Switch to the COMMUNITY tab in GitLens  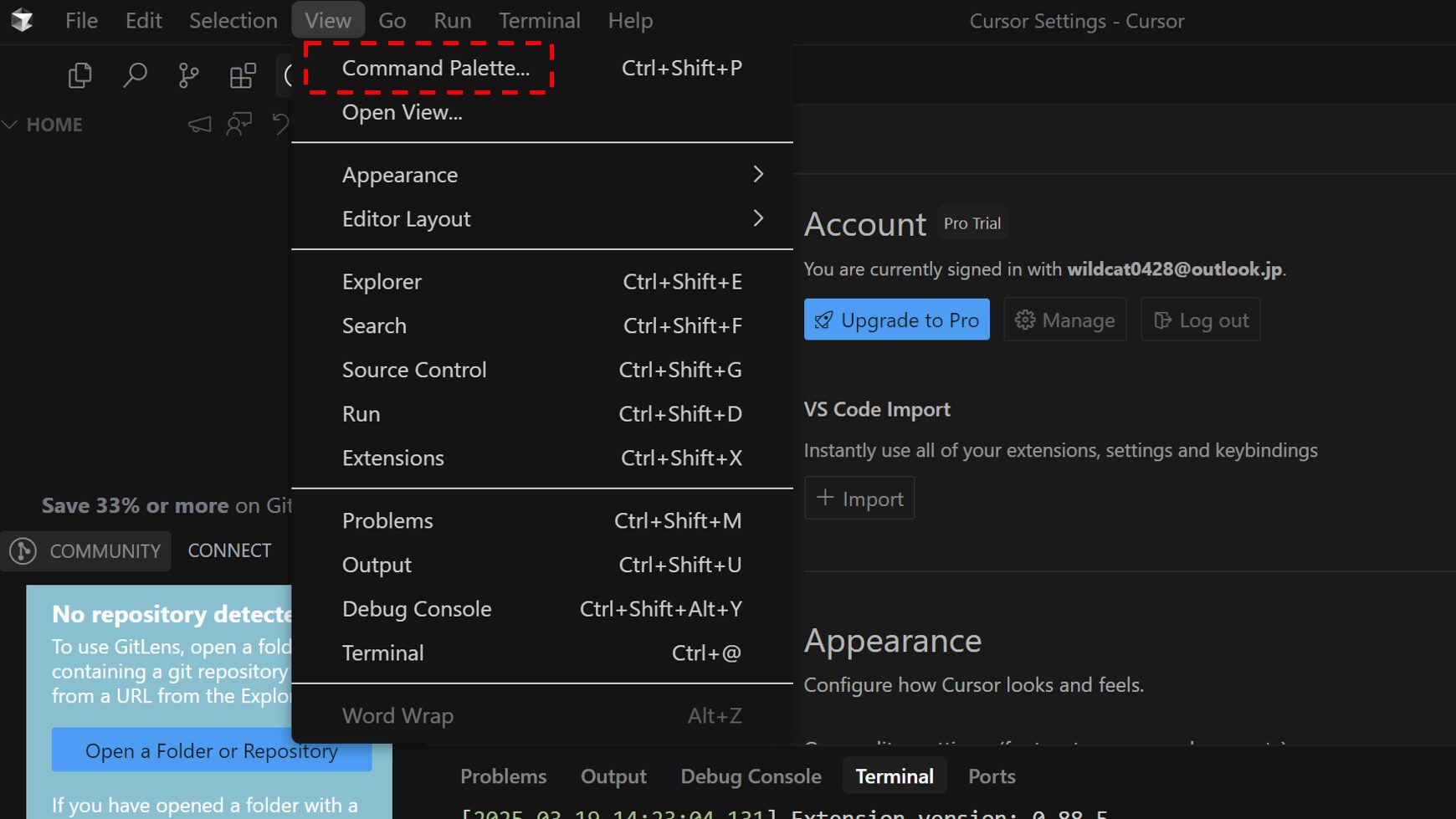[86, 550]
